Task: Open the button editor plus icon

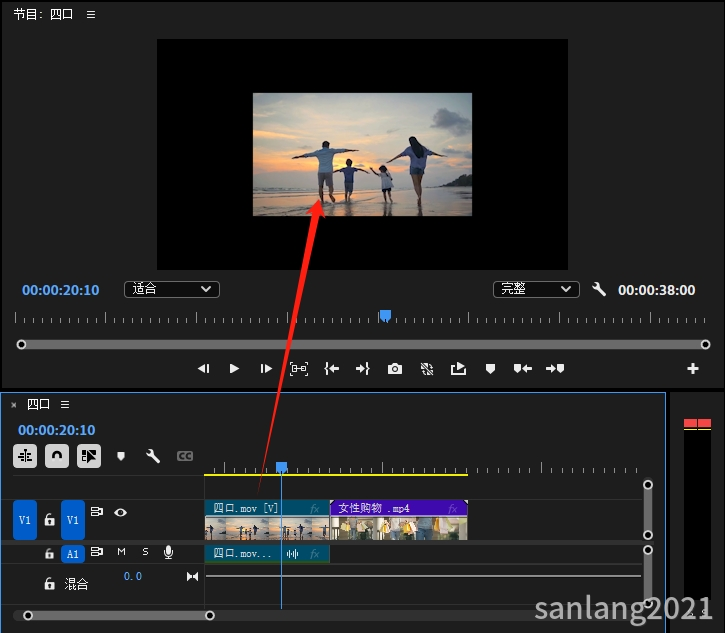Action: [x=692, y=369]
